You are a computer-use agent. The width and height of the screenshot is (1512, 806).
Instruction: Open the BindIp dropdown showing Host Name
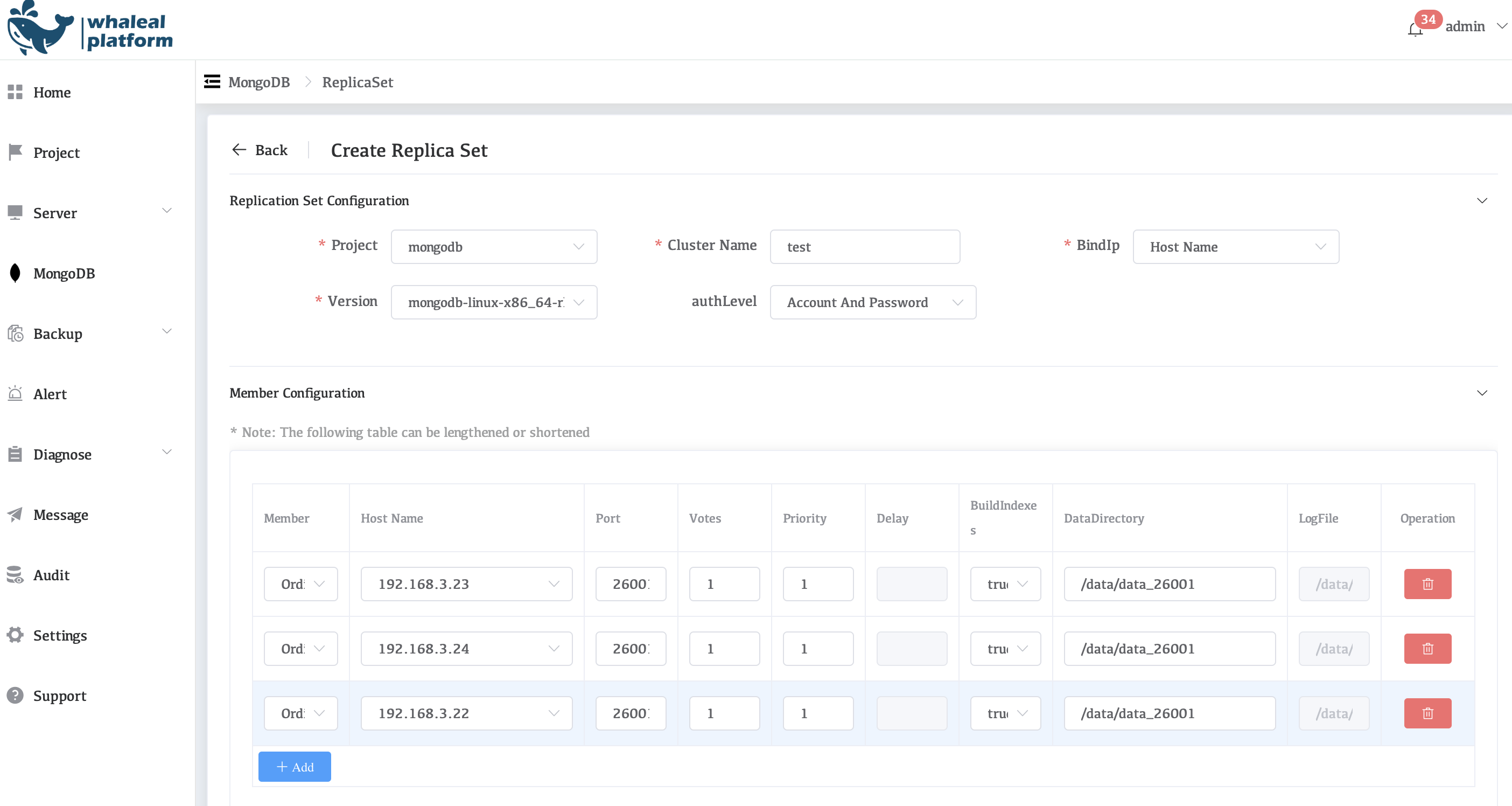pyautogui.click(x=1236, y=247)
